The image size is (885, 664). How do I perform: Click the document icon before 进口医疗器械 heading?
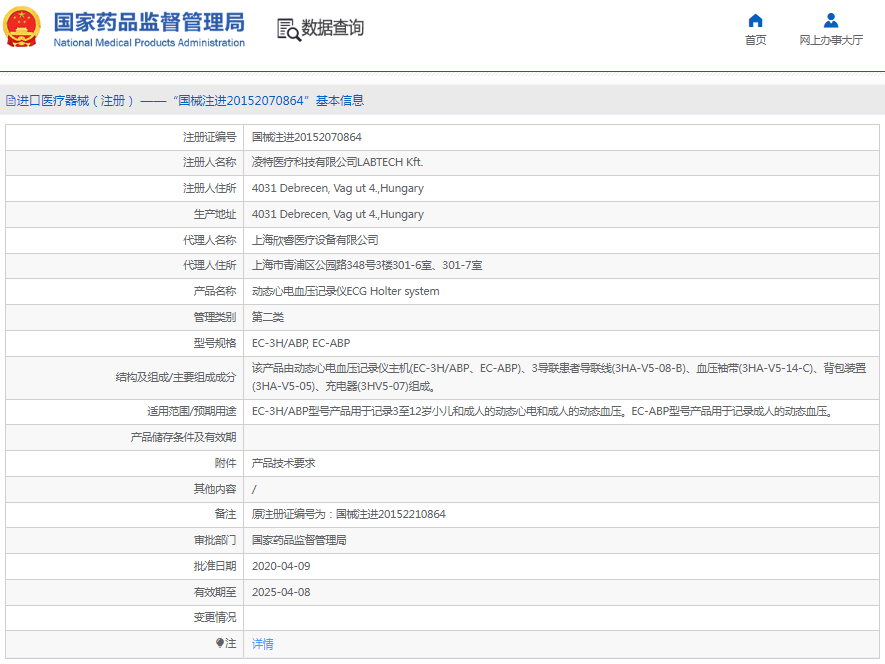point(11,101)
